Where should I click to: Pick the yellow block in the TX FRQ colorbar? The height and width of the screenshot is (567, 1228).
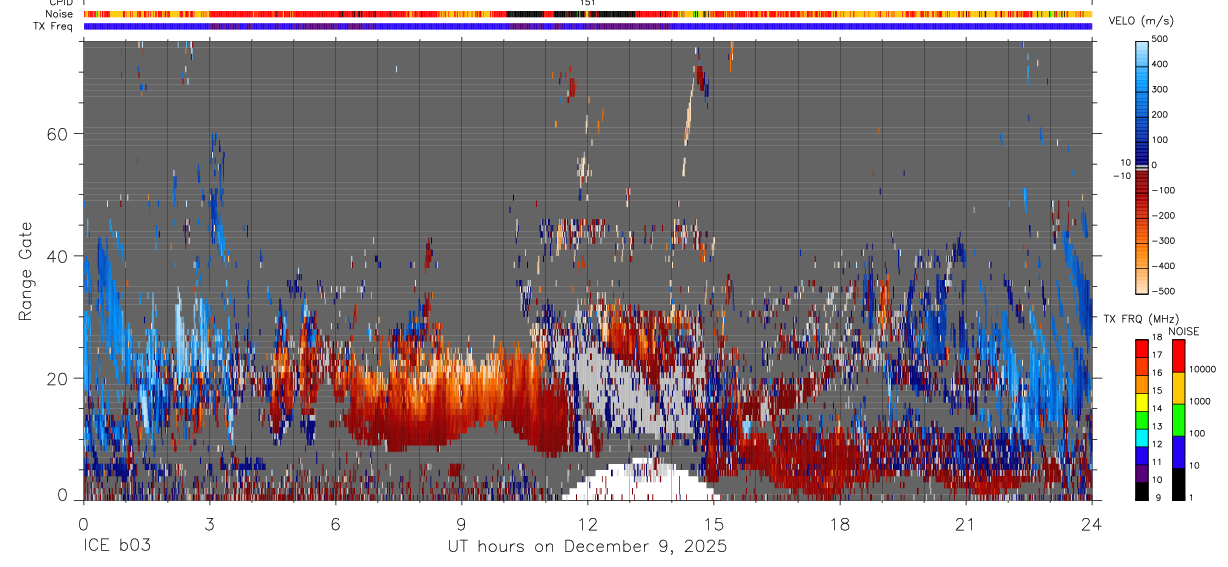pyautogui.click(x=1142, y=401)
